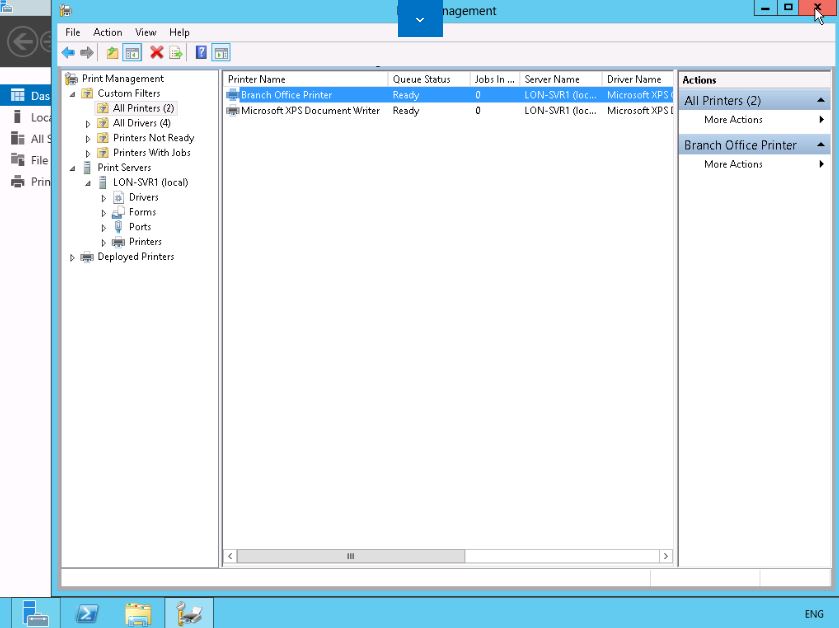Expand the Ports tree node
839x628 pixels.
(104, 228)
